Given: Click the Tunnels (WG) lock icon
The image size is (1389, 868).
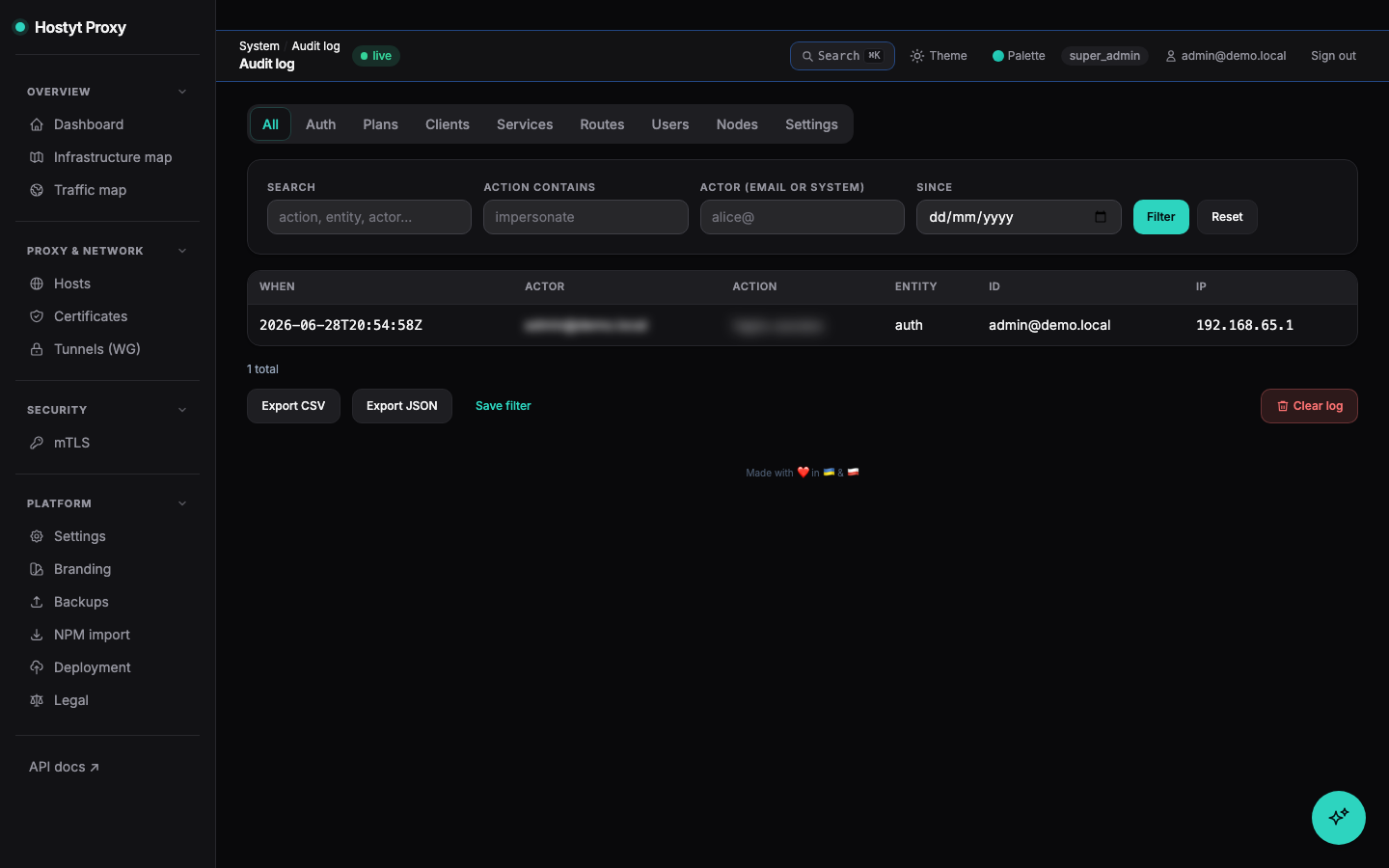Looking at the screenshot, I should click(37, 349).
